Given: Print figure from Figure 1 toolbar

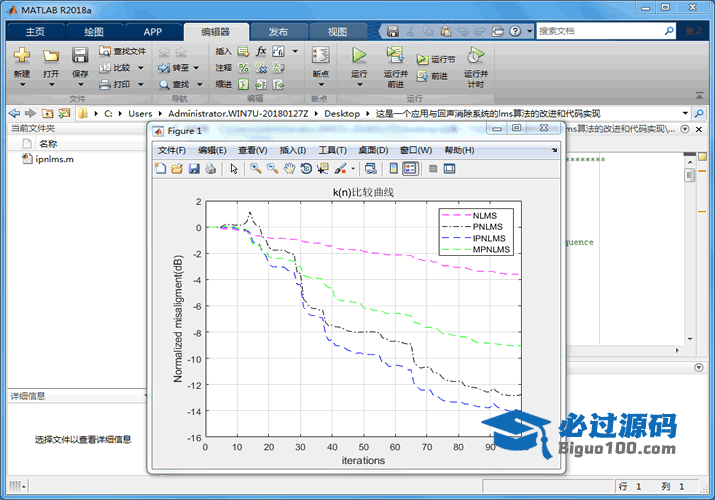Looking at the screenshot, I should coord(210,169).
